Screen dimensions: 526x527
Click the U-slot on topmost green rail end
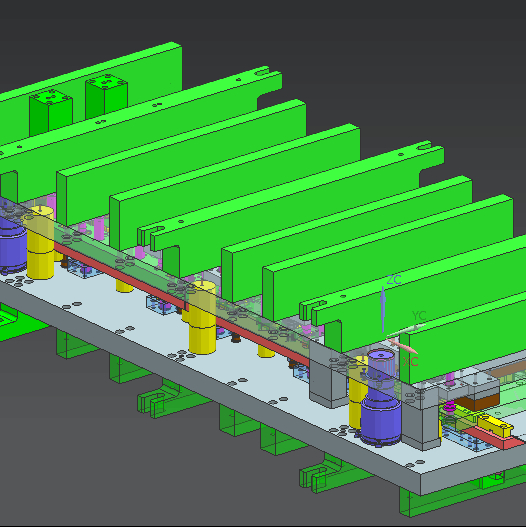pos(263,72)
